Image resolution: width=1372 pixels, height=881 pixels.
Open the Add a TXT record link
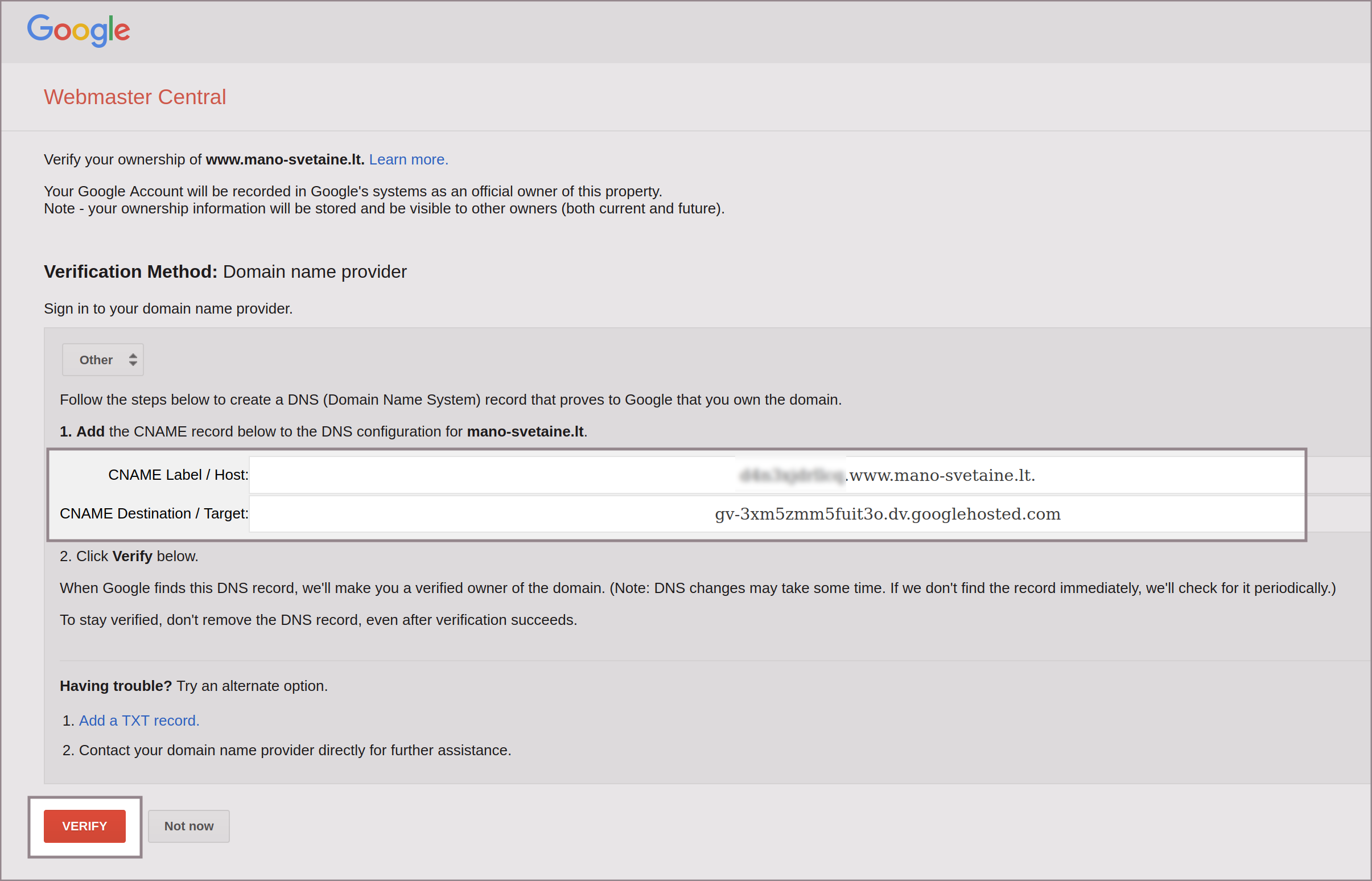(x=139, y=721)
